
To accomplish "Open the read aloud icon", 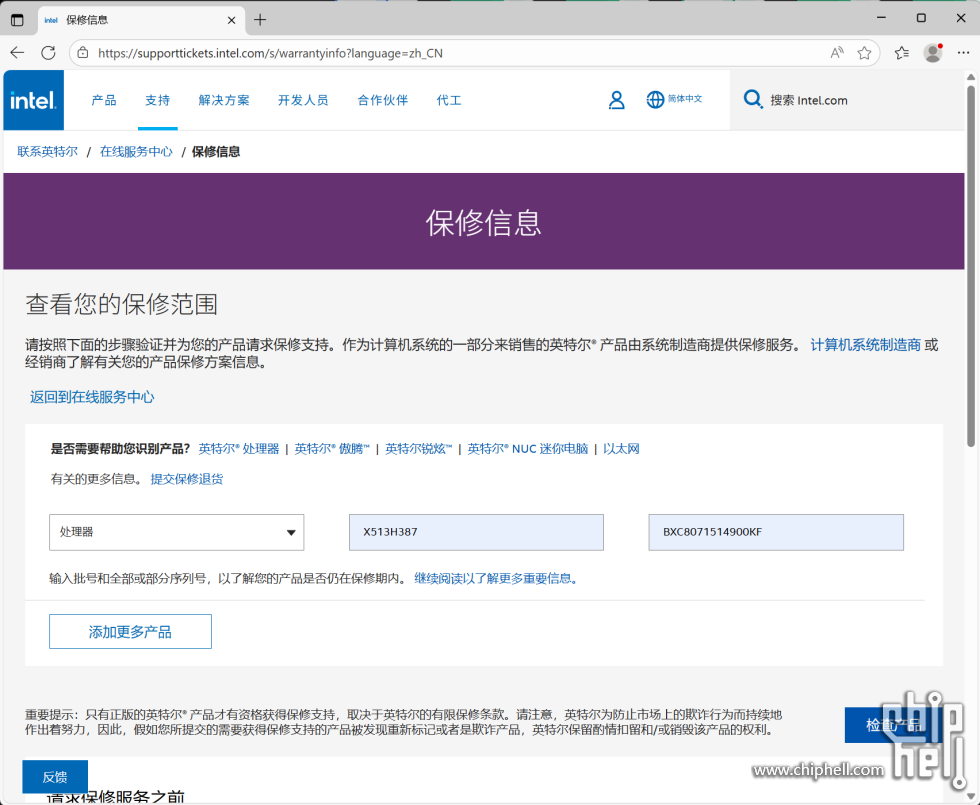I will coord(837,53).
